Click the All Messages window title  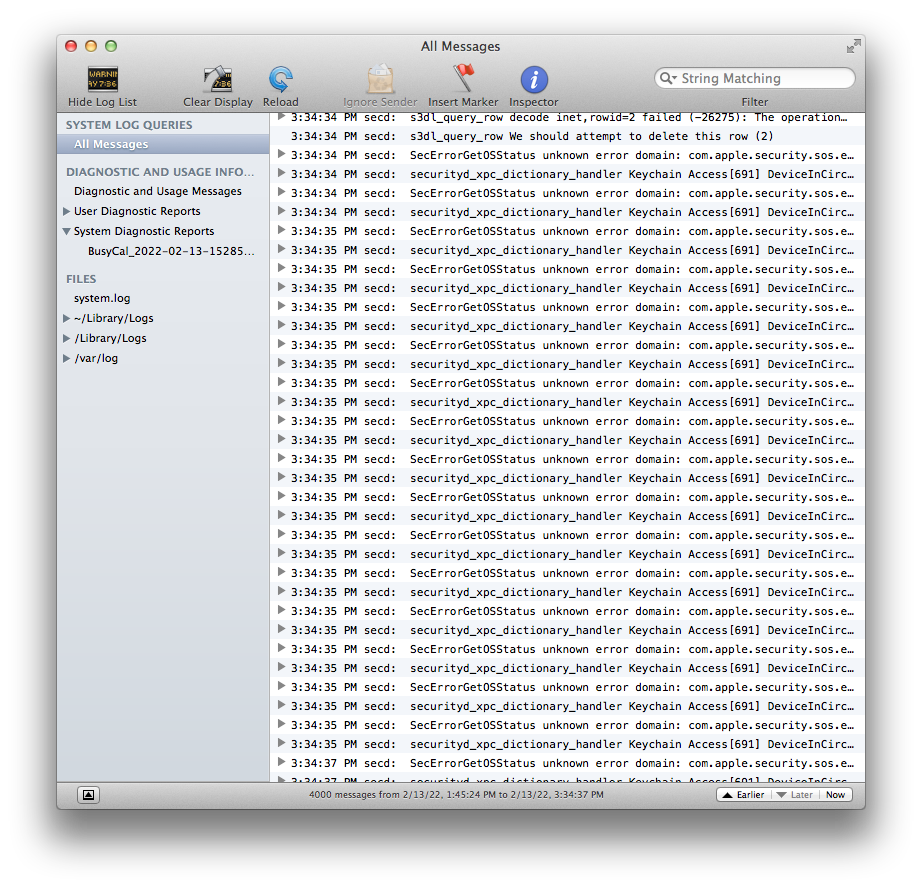click(460, 46)
